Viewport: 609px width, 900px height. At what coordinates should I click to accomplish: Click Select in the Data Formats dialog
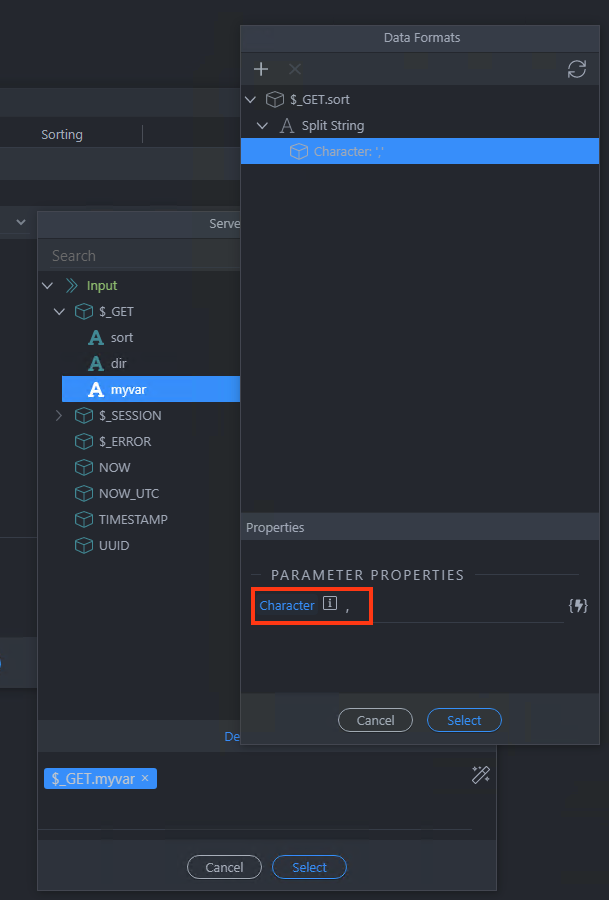[x=464, y=720]
